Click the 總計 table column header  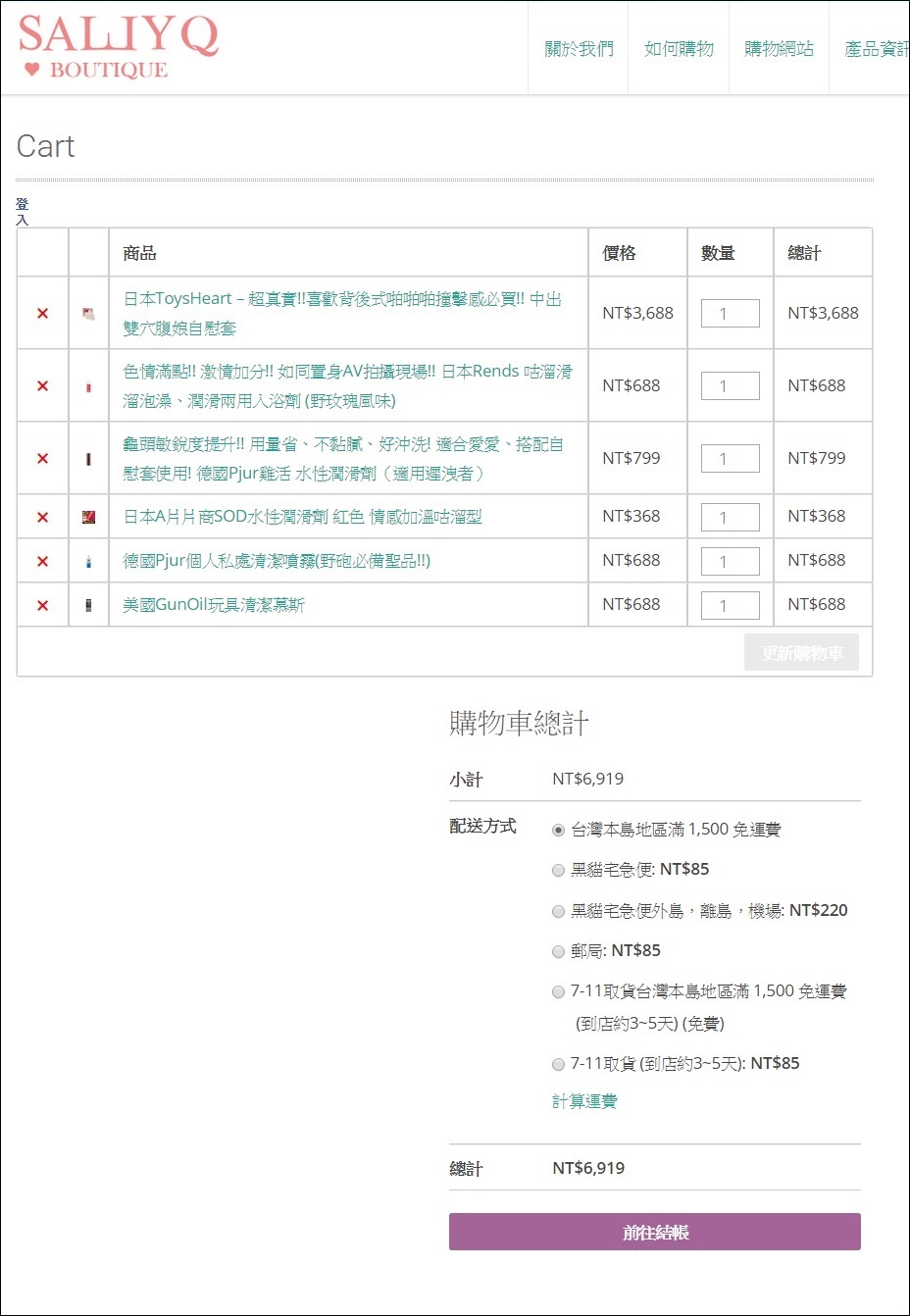(804, 253)
